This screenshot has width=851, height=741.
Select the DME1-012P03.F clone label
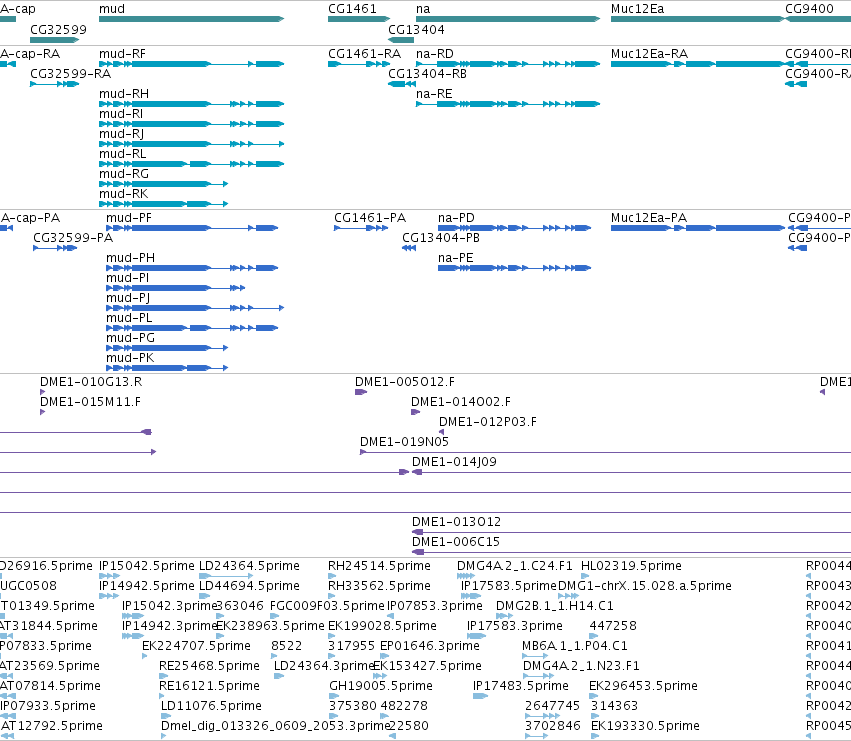click(x=487, y=422)
